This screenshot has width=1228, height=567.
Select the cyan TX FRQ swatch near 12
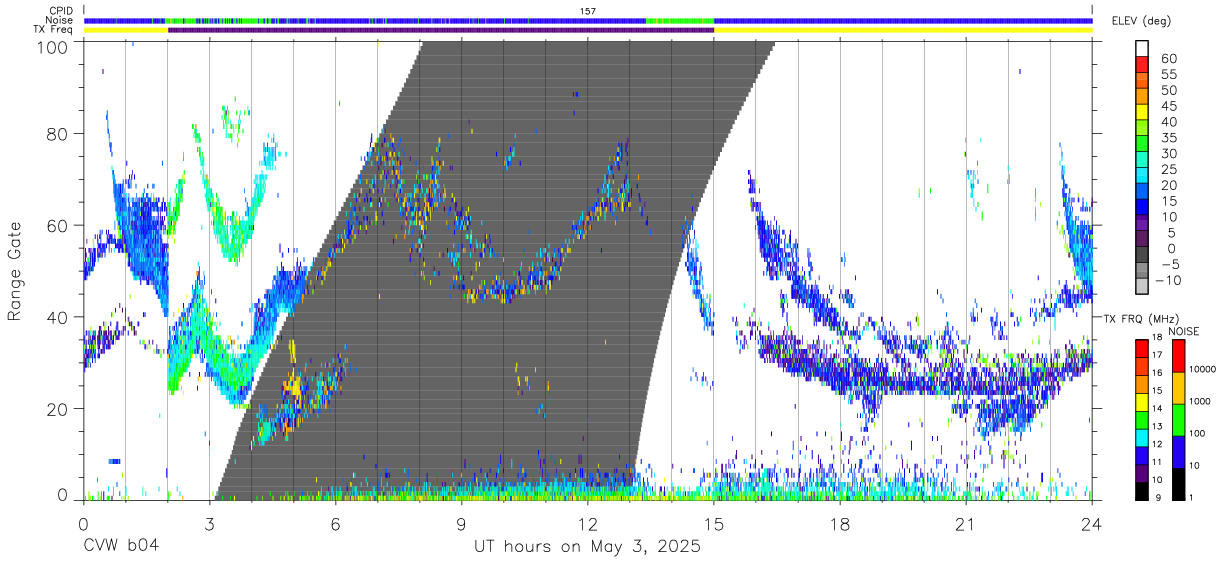(1141, 438)
